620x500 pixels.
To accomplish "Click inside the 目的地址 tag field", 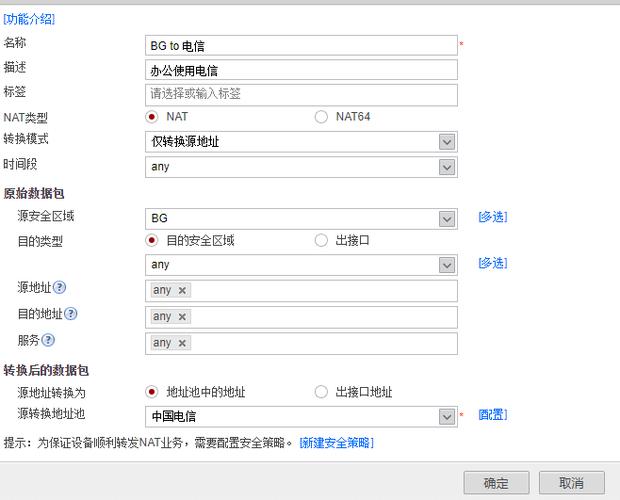I will [x=301, y=317].
